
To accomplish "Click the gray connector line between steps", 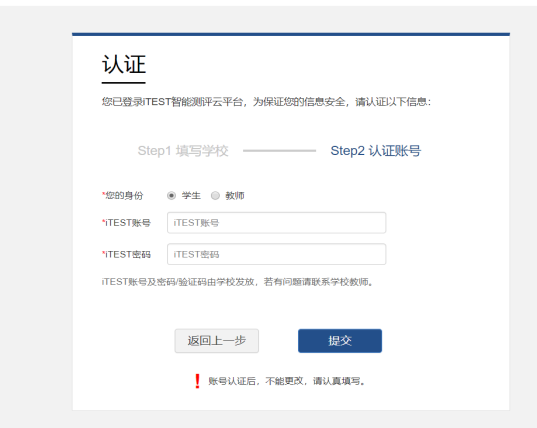I will (x=279, y=151).
